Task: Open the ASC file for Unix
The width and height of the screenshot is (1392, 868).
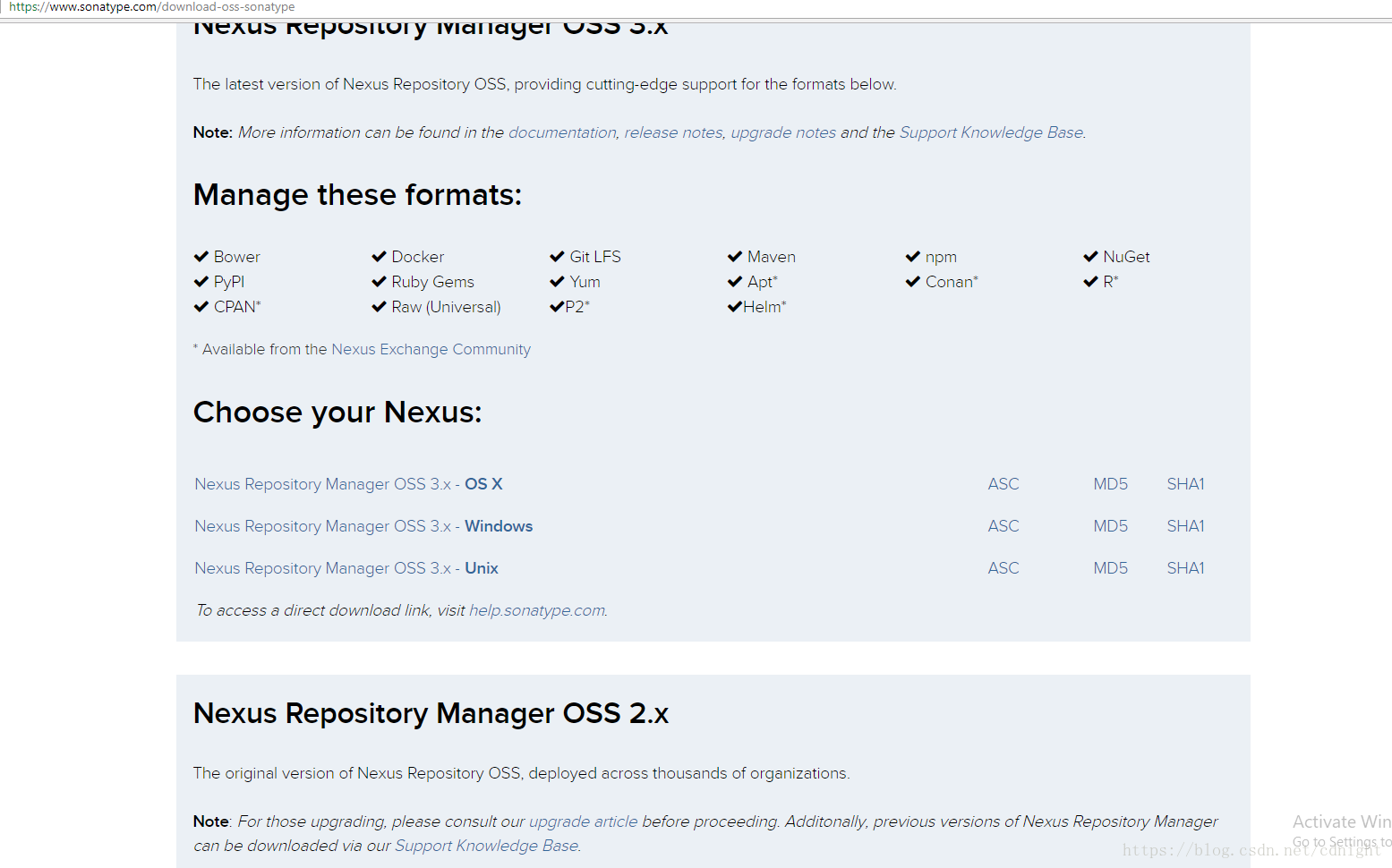Action: [1003, 568]
